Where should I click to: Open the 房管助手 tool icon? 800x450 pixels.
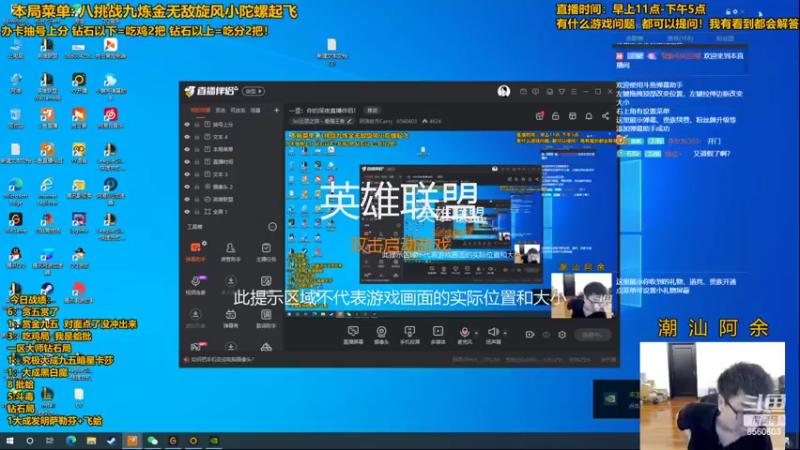[231, 252]
